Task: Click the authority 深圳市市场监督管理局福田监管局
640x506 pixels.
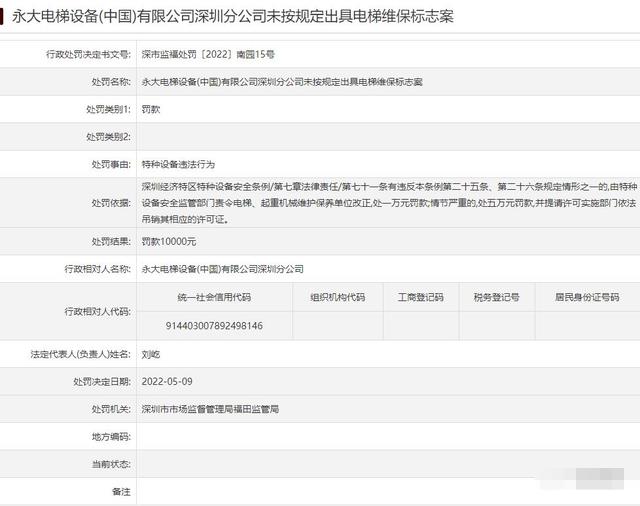Action: click(x=210, y=409)
